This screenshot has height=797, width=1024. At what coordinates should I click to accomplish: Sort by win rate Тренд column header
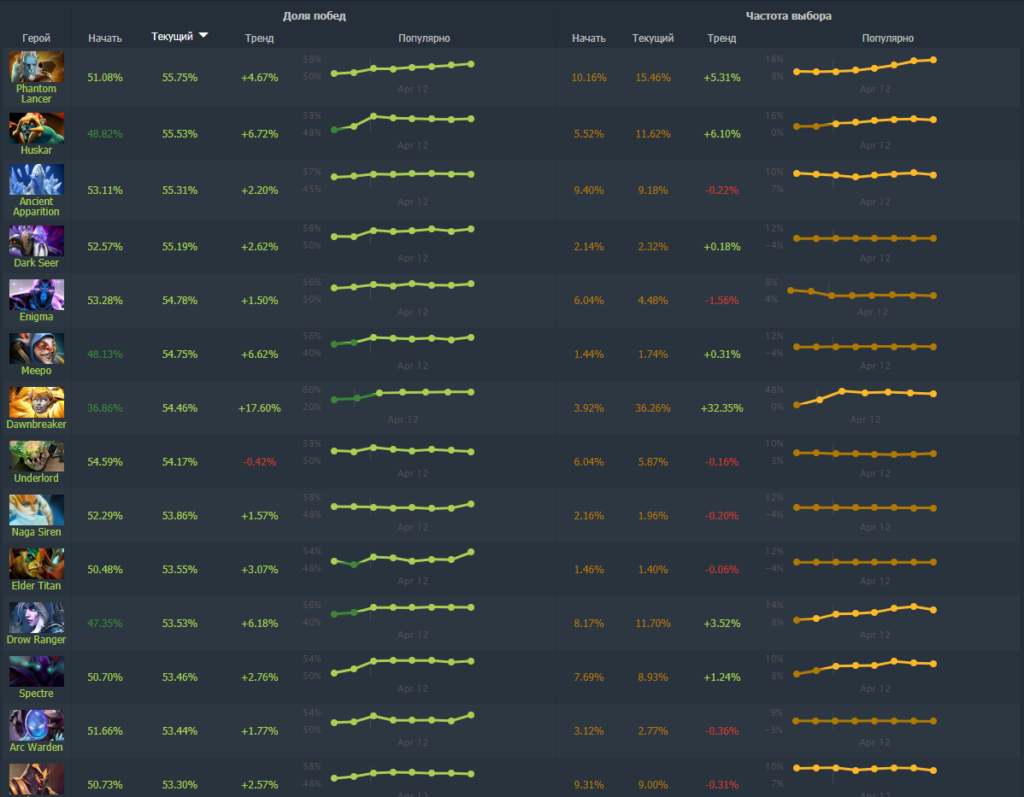tap(259, 38)
